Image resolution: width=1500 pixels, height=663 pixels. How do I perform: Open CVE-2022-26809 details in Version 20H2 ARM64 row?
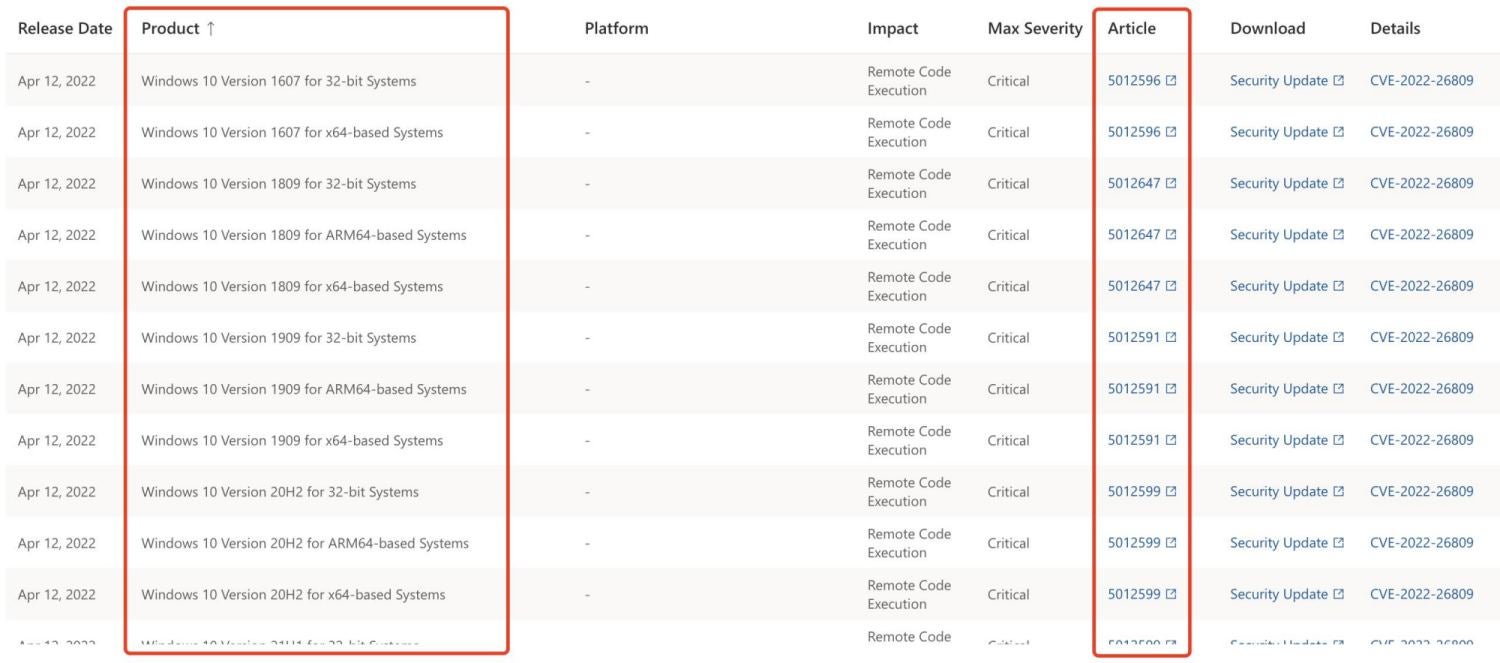[x=1422, y=543]
